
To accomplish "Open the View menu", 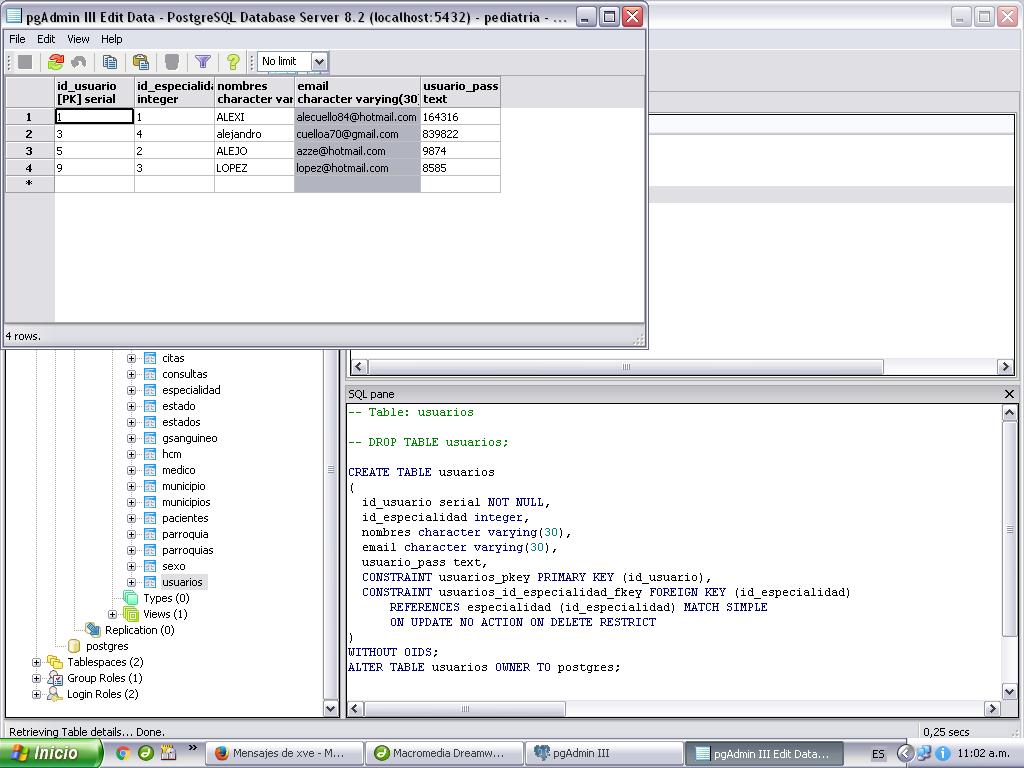I will 78,39.
